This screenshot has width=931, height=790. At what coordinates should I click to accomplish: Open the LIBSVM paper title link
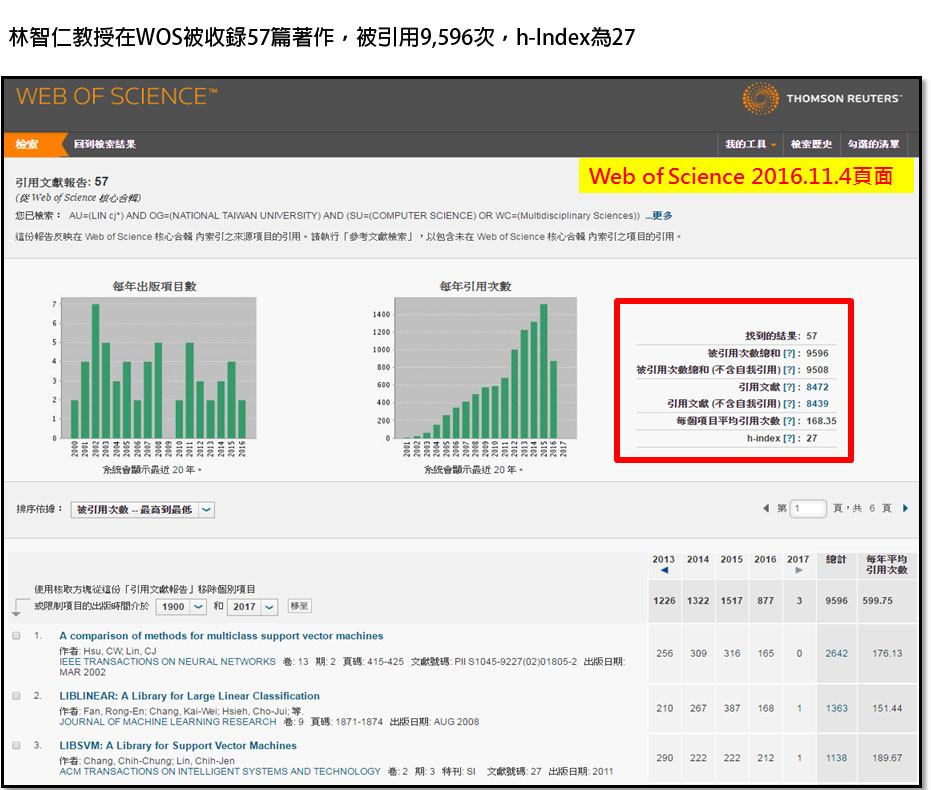coord(178,745)
